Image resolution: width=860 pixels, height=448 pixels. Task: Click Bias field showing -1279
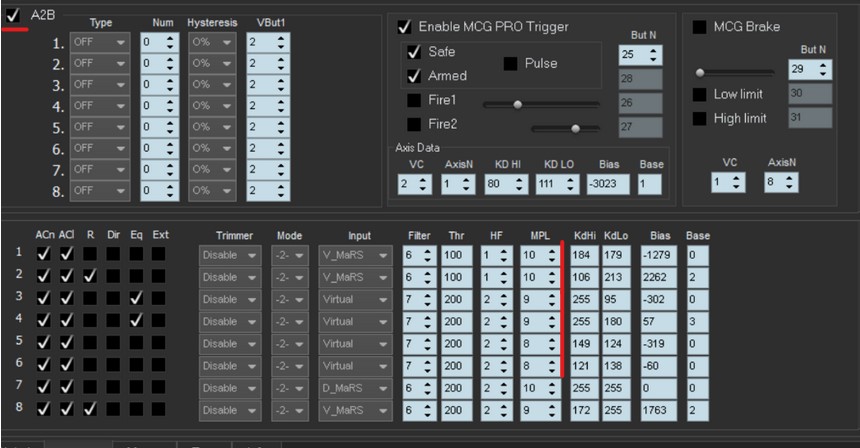pyautogui.click(x=659, y=256)
